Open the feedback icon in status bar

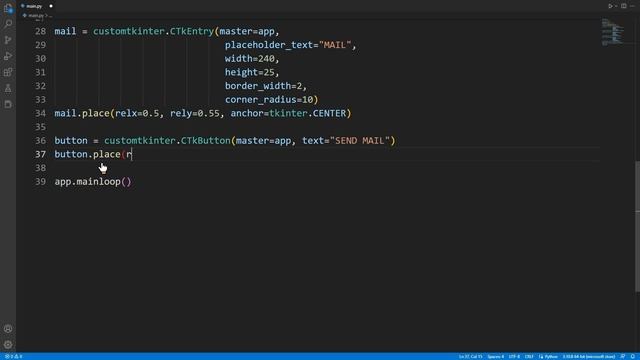(623, 356)
